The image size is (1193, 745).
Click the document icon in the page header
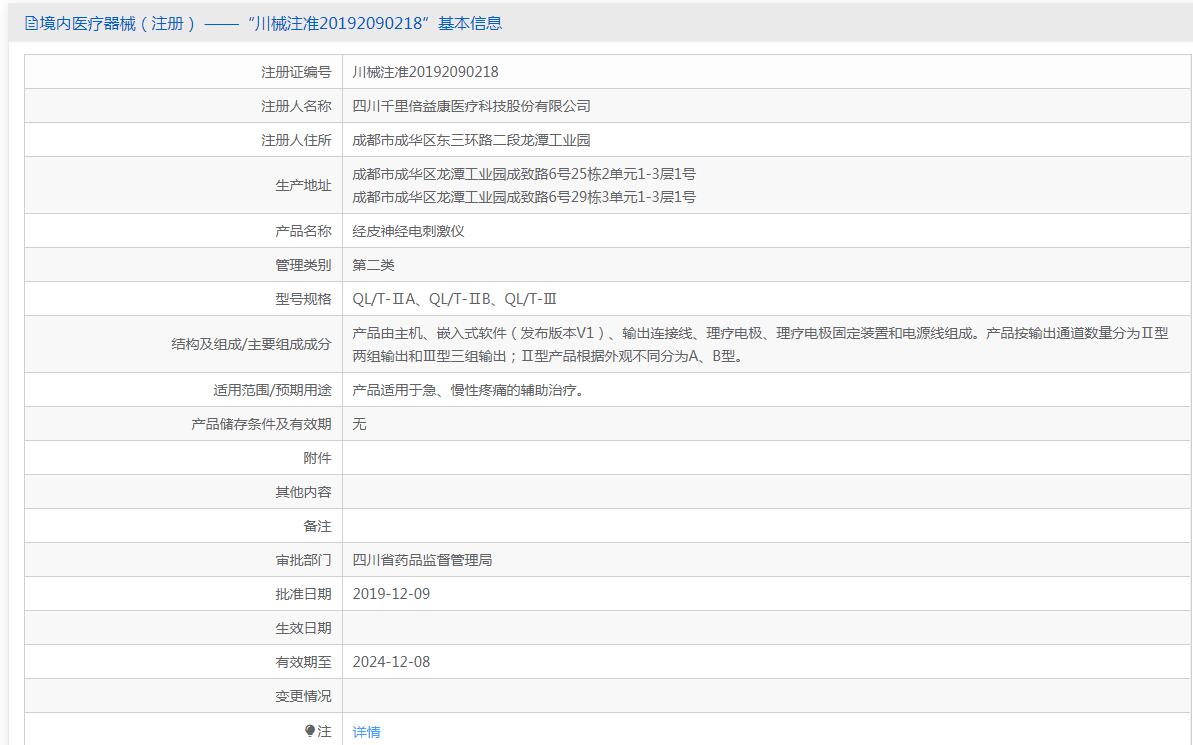31,24
